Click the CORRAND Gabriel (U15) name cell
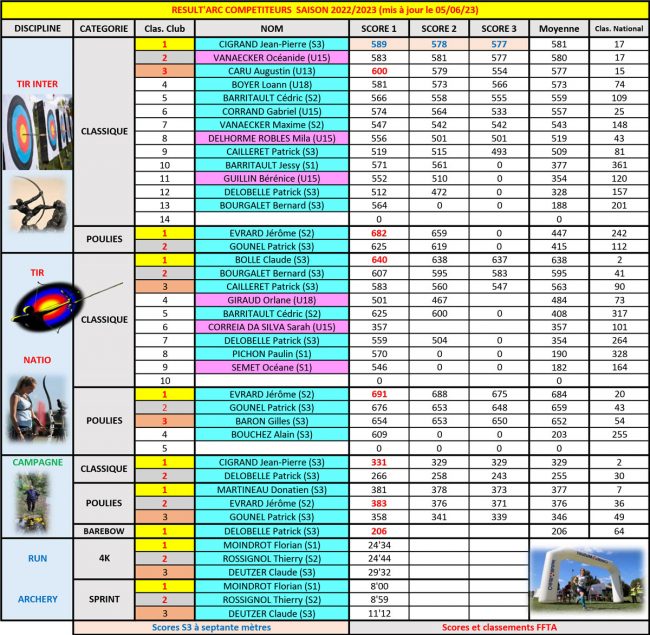This screenshot has height=635, width=650. [x=272, y=111]
